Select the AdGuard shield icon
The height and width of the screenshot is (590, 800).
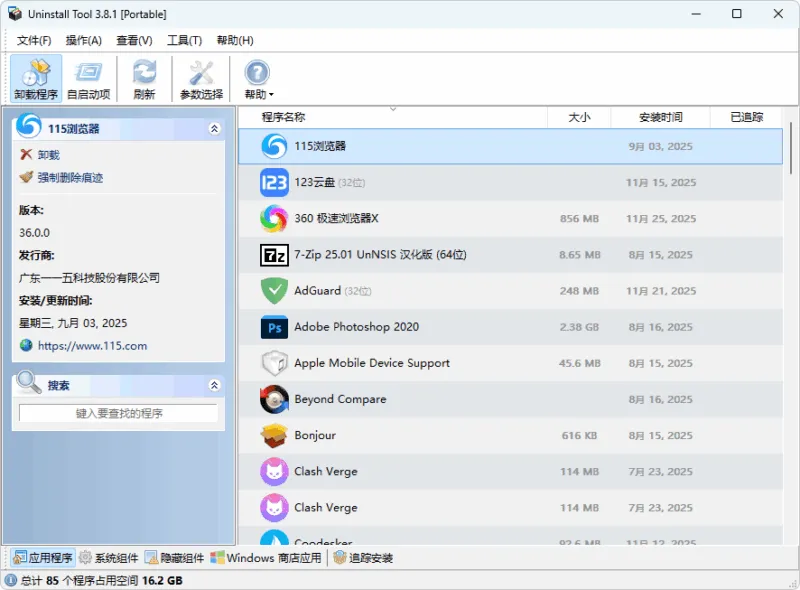coord(274,291)
